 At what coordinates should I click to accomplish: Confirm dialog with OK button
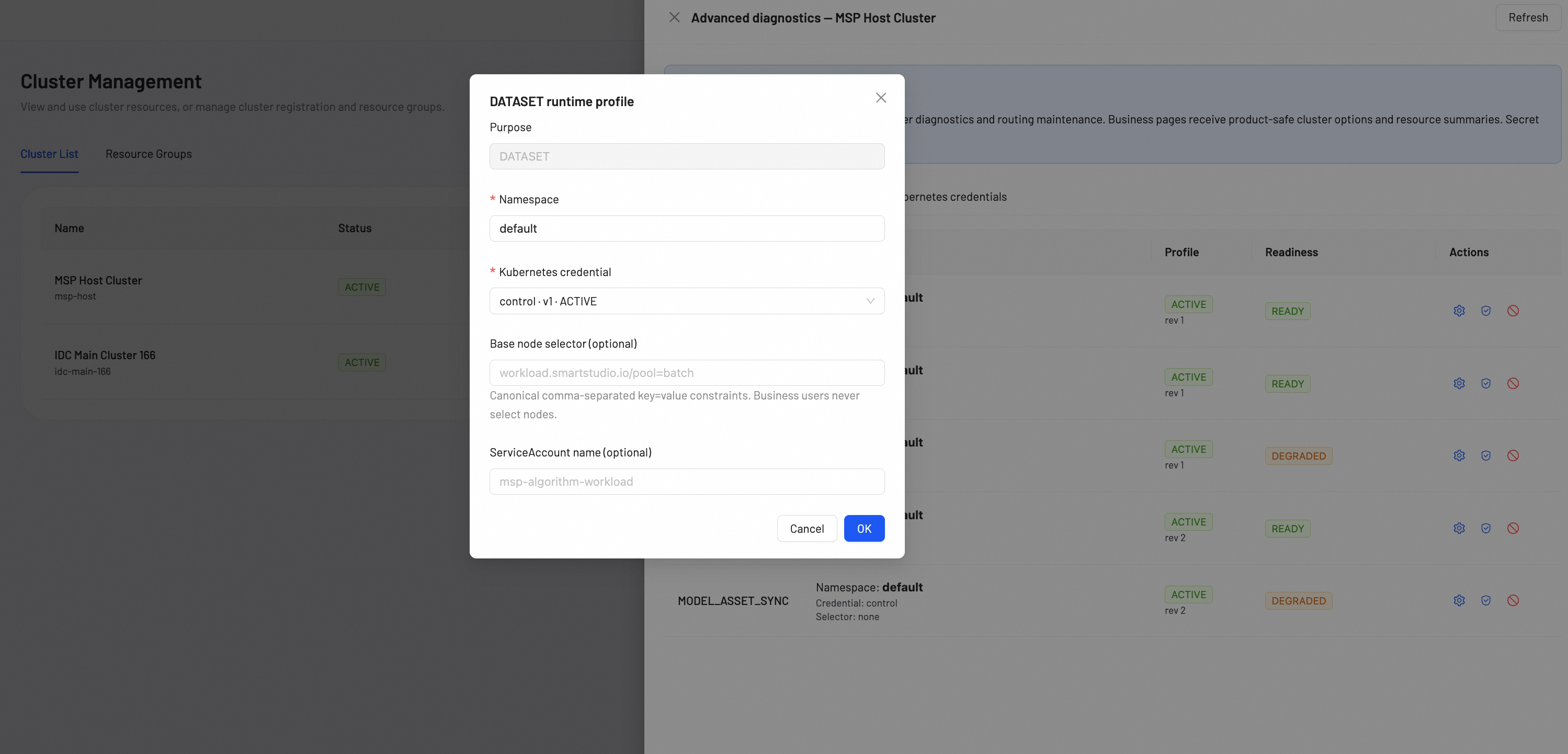coord(863,529)
